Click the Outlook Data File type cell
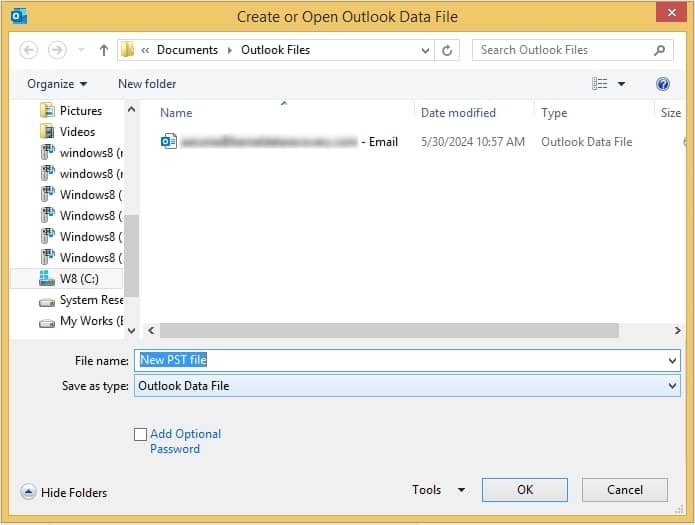 (x=586, y=142)
